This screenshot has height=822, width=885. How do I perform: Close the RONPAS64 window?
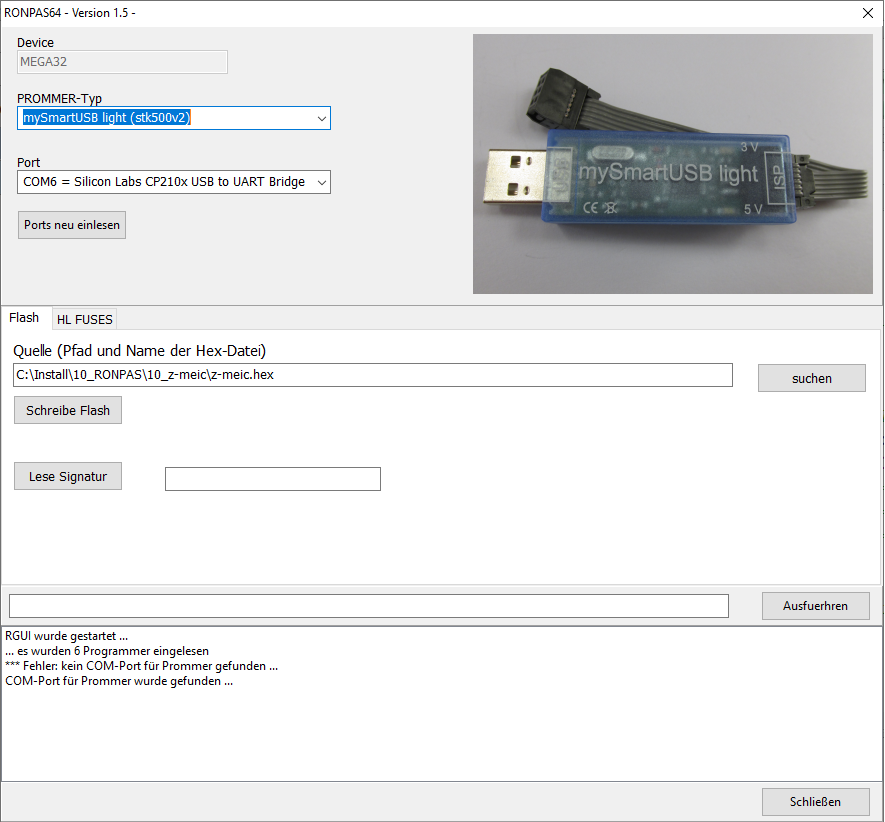click(x=868, y=13)
